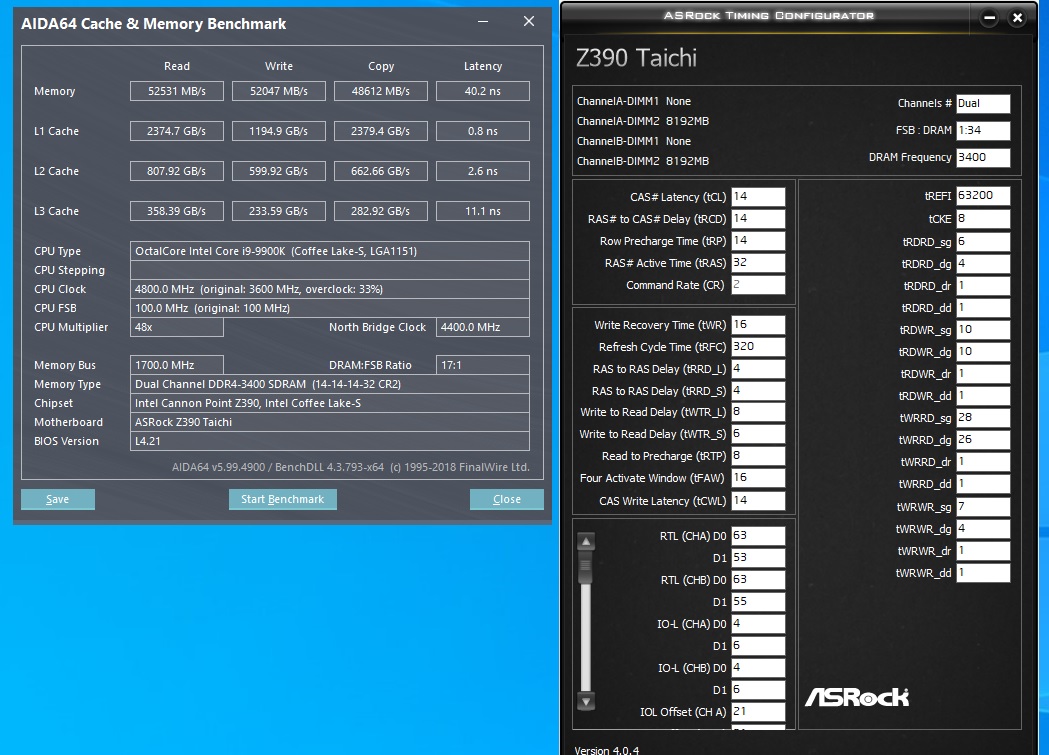The image size is (1049, 755).
Task: Click the IOL Offset (CH A) field
Action: click(758, 712)
